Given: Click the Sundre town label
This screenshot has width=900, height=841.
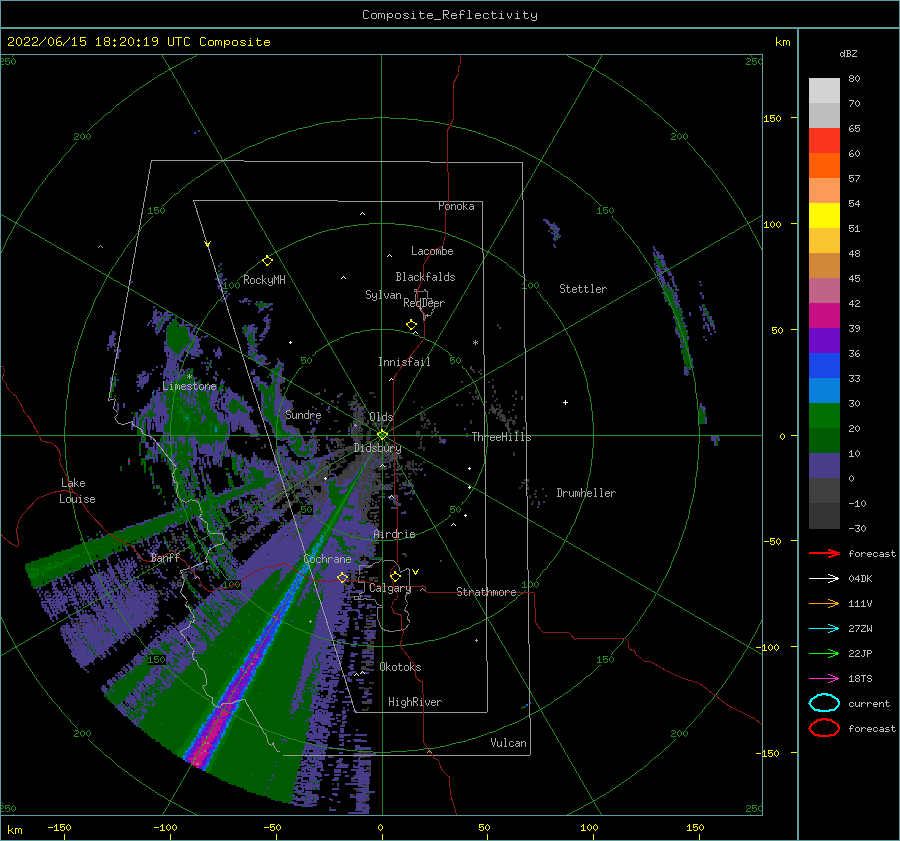Looking at the screenshot, I should point(304,415).
